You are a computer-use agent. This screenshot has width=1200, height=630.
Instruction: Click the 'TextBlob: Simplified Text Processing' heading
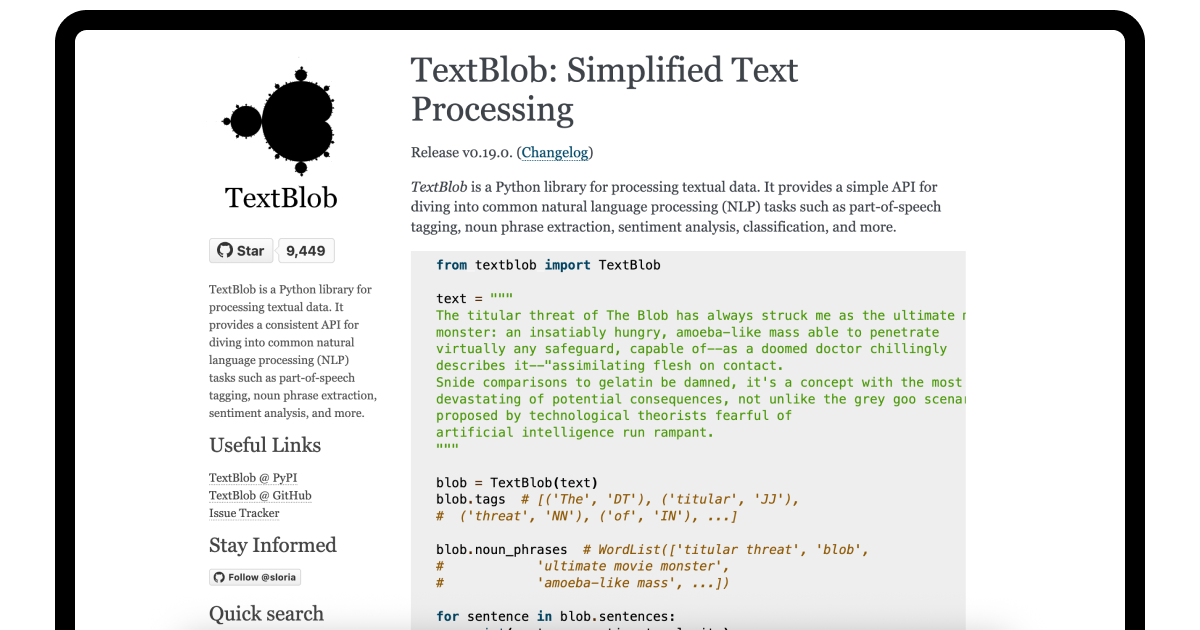604,89
